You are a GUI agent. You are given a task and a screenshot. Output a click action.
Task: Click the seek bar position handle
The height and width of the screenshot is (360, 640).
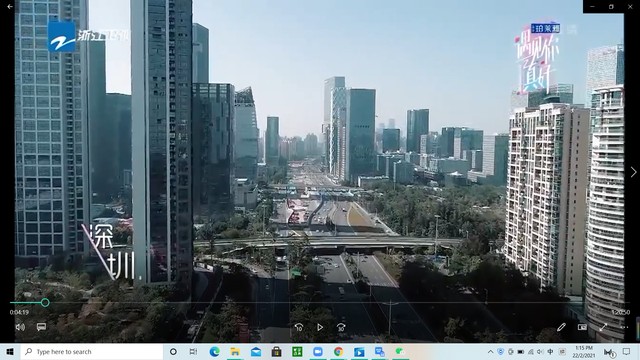(x=45, y=302)
